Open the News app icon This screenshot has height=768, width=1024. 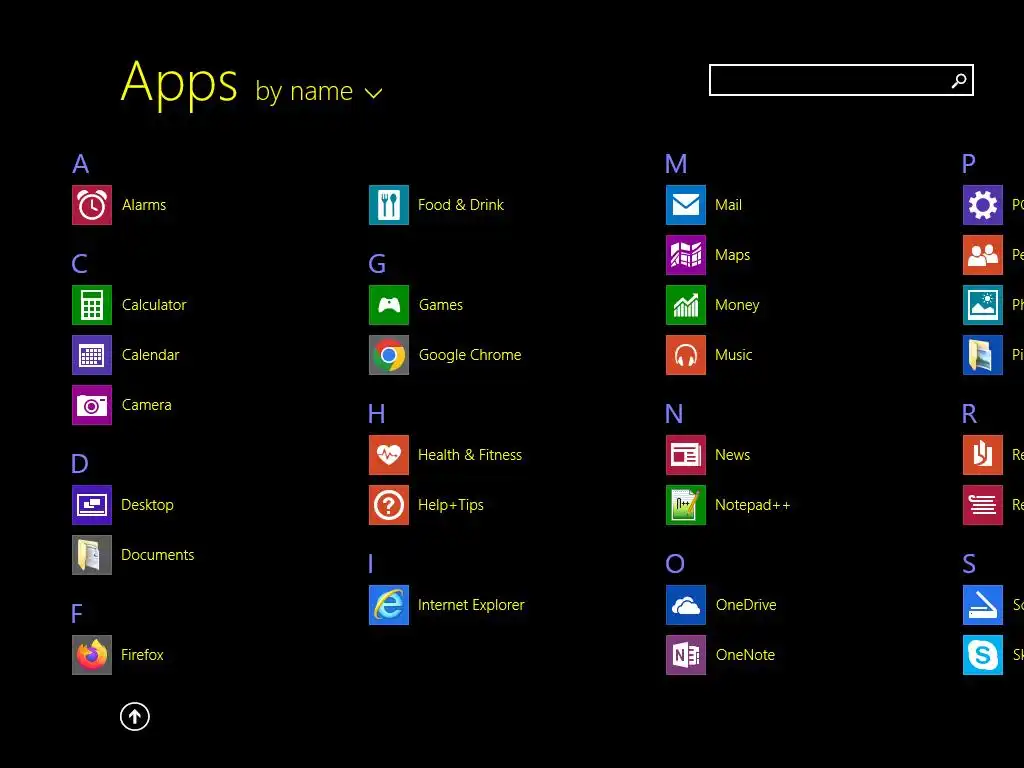click(686, 455)
